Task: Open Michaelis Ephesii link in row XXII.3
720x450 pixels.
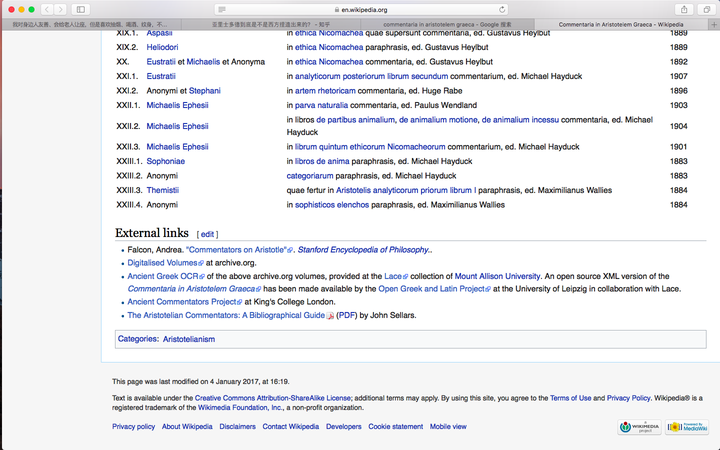Action: [x=177, y=147]
